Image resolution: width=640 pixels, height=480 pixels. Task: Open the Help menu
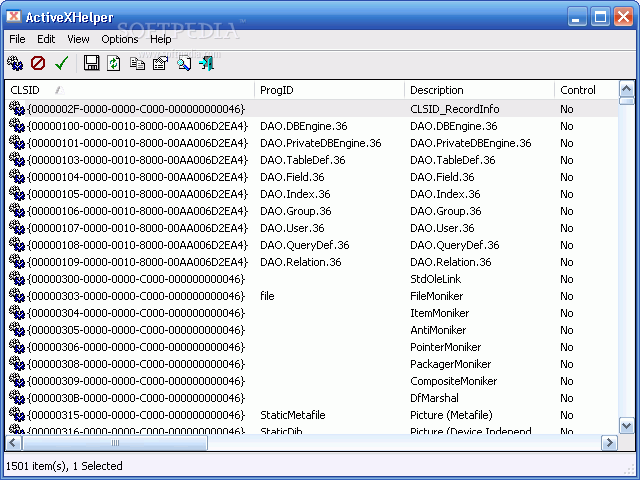160,39
